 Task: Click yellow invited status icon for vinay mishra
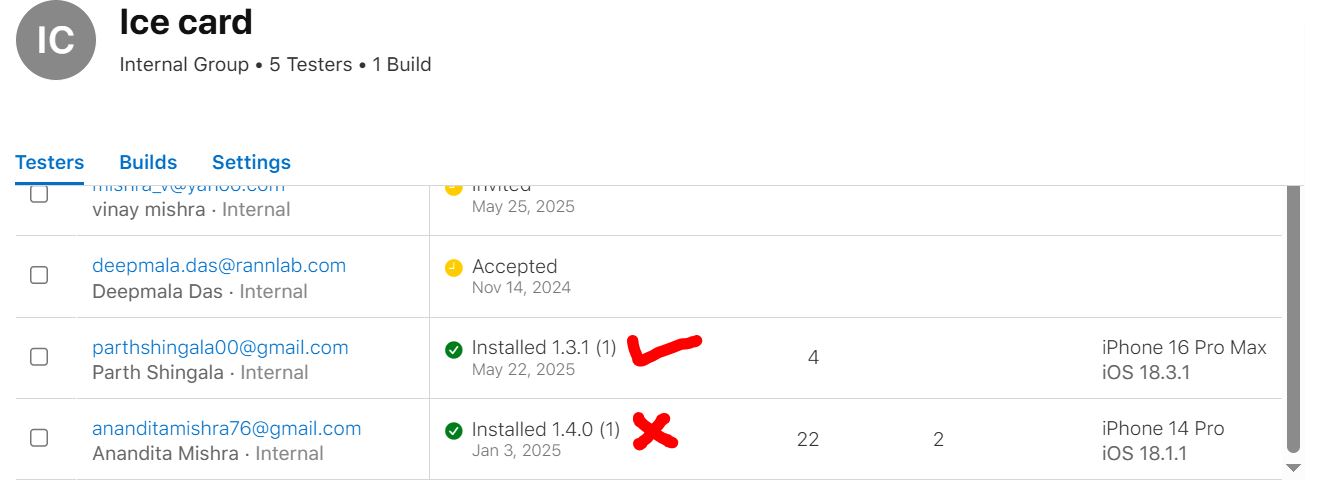pos(453,189)
